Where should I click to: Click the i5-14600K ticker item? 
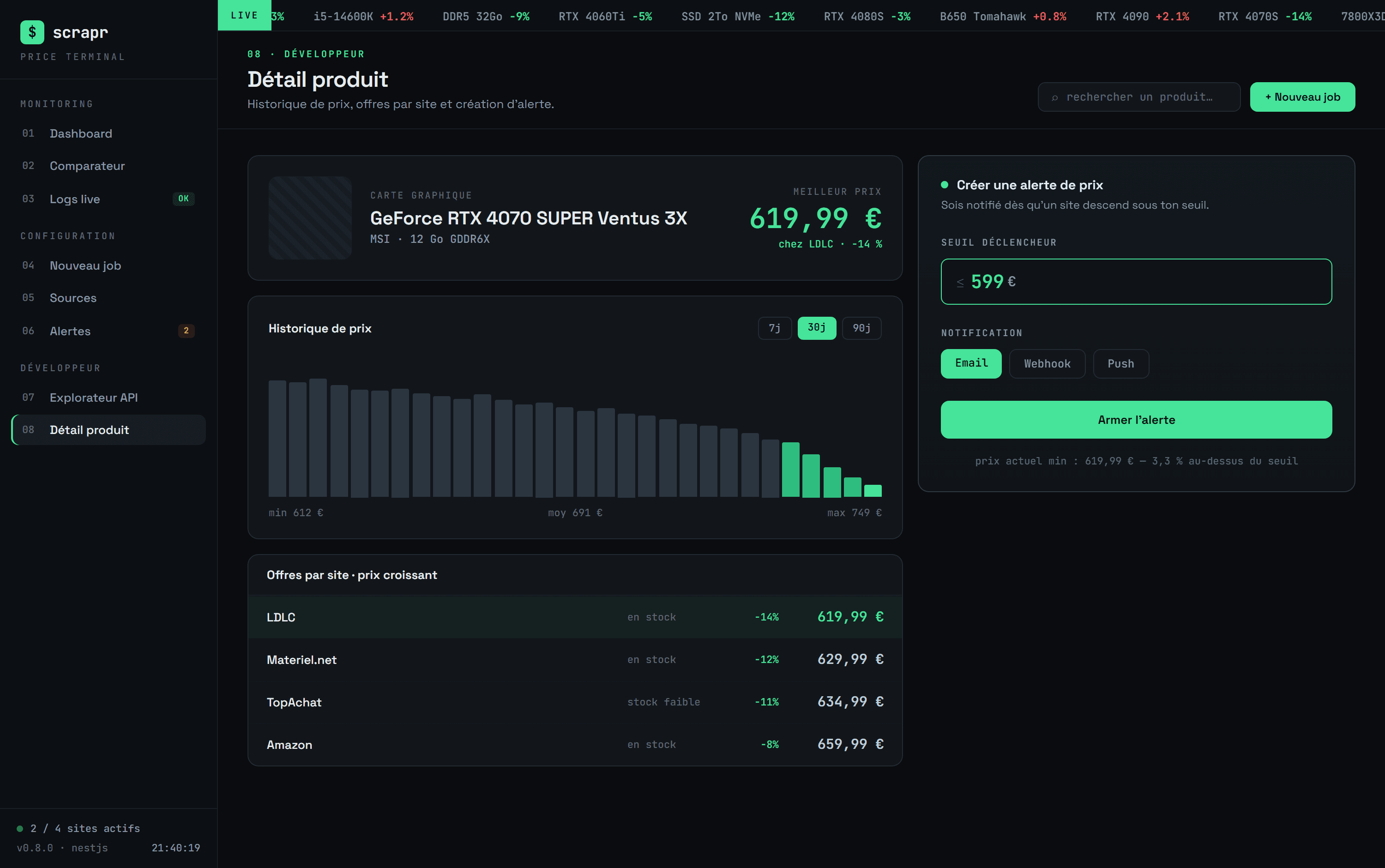click(x=363, y=17)
